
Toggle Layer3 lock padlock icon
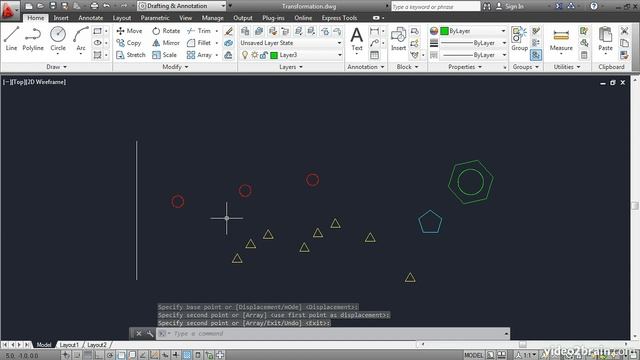point(264,55)
